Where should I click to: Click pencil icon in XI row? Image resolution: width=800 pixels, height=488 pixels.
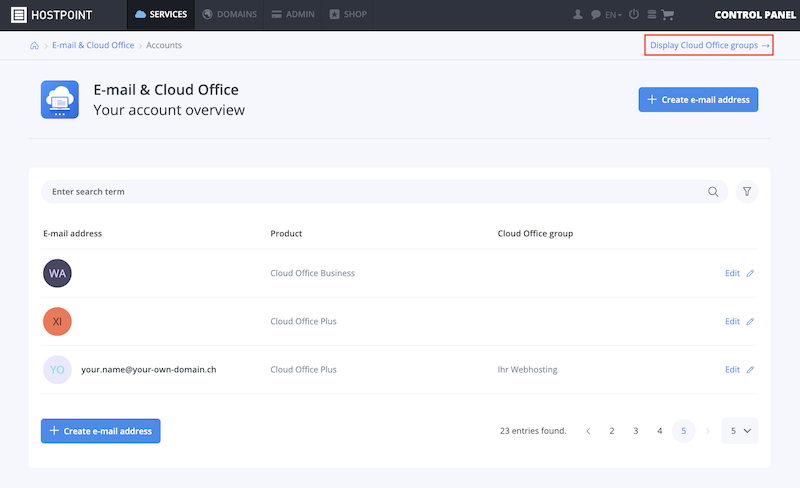(x=750, y=321)
